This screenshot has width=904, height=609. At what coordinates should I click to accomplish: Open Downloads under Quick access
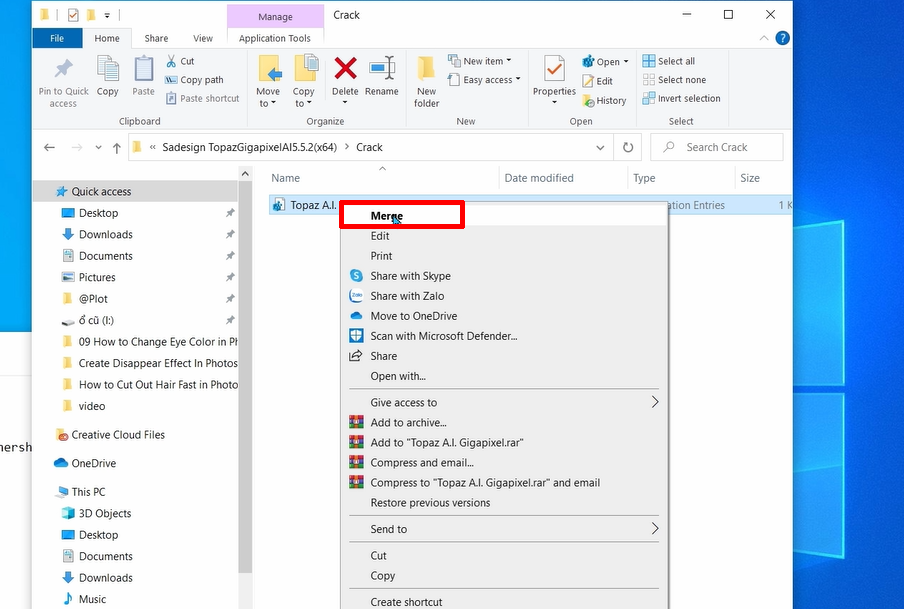pos(106,235)
